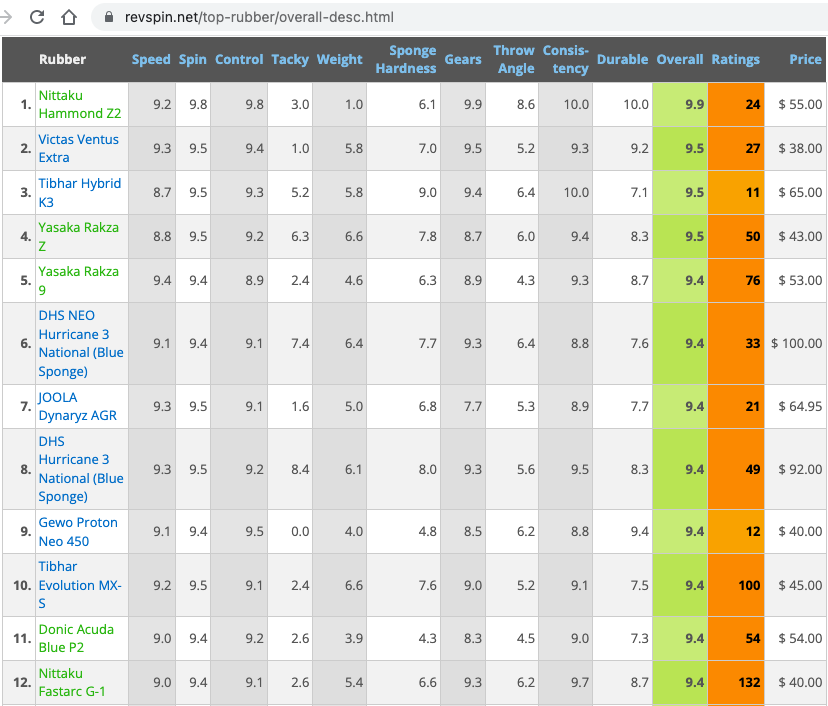Open Victas Ventus Extra rubber link
Image resolution: width=828 pixels, height=706 pixels.
tap(78, 148)
